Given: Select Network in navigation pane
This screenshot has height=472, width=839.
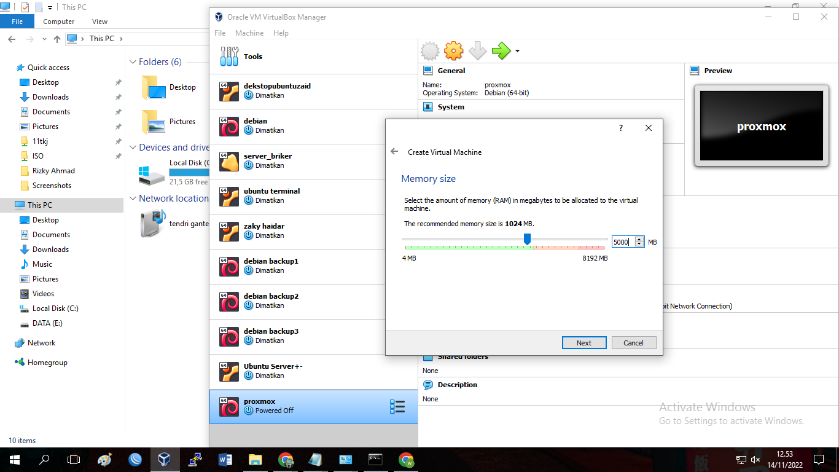Looking at the screenshot, I should tap(41, 343).
